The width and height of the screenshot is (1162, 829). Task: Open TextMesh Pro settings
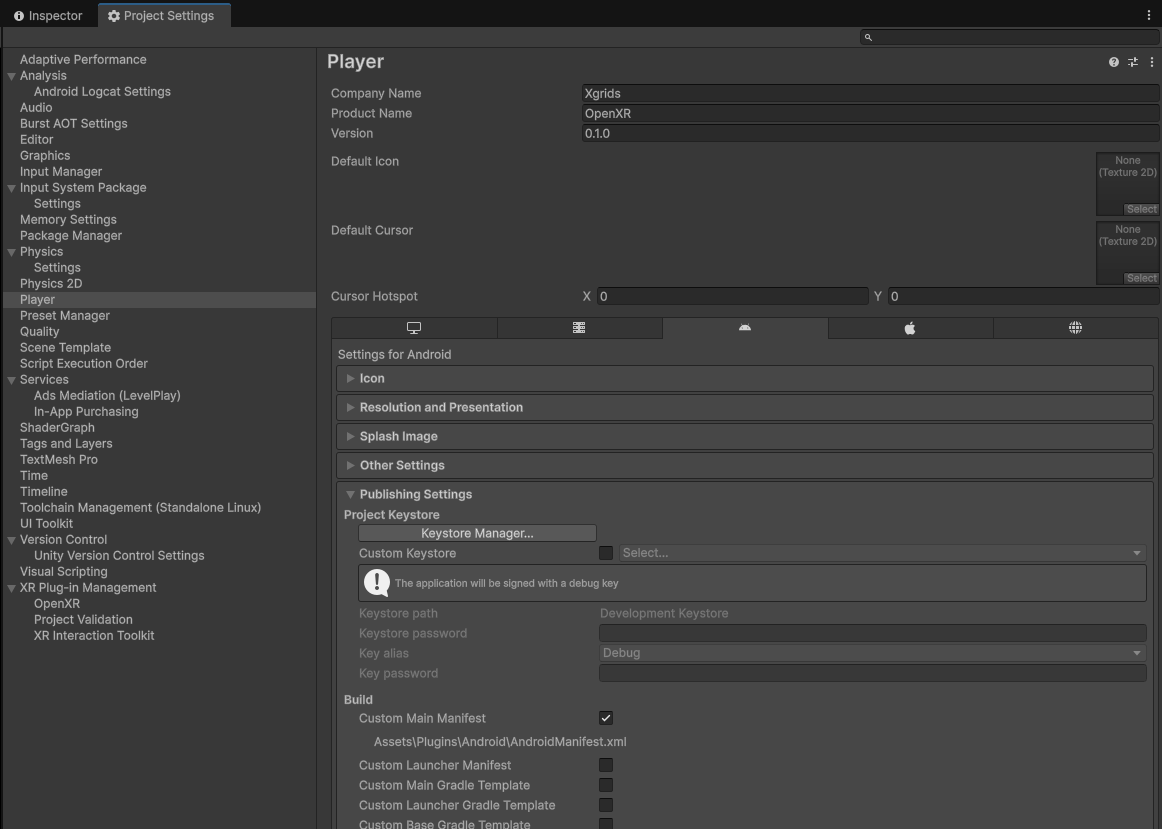pyautogui.click(x=59, y=459)
